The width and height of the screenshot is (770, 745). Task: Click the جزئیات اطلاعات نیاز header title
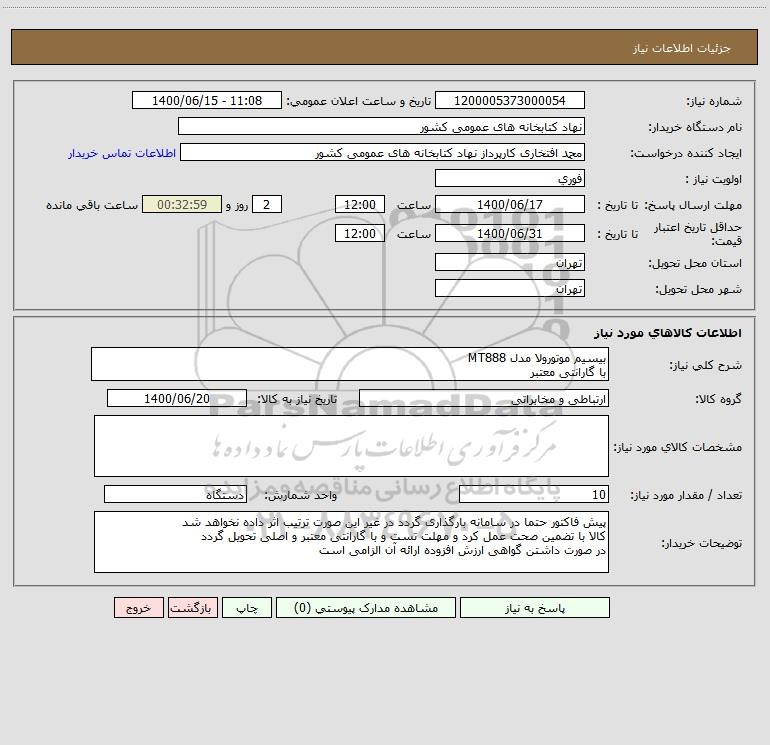[x=682, y=48]
